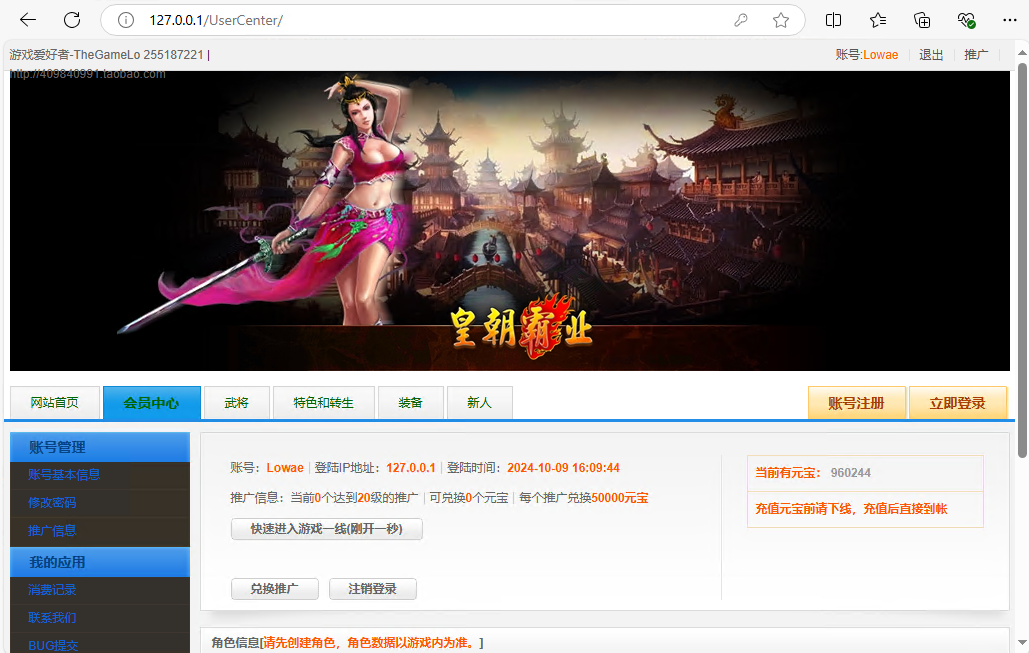The width and height of the screenshot is (1029, 653).
Task: Click the 账号管理 sidebar header
Action: click(x=100, y=447)
